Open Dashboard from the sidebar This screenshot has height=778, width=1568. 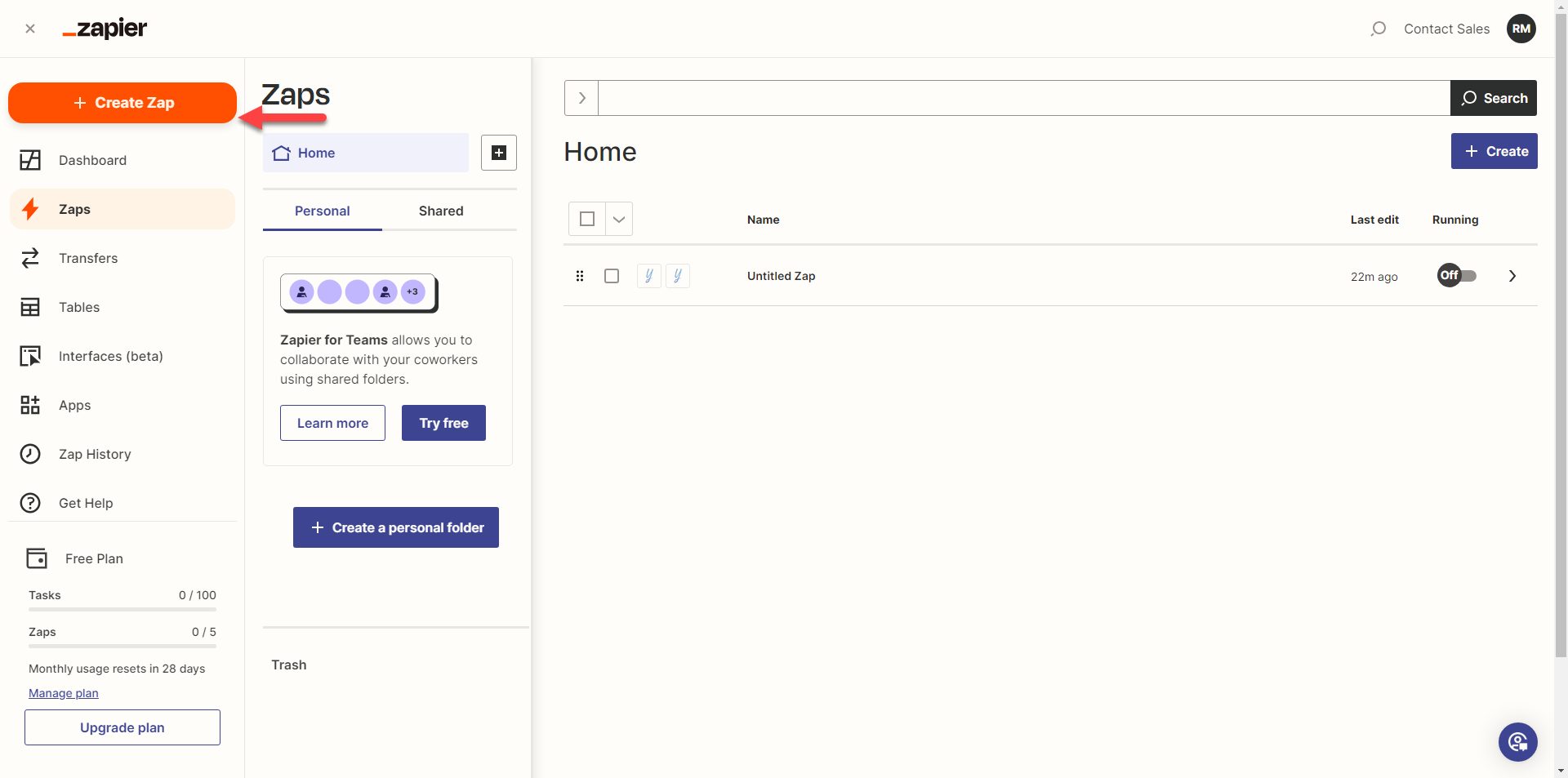click(122, 160)
